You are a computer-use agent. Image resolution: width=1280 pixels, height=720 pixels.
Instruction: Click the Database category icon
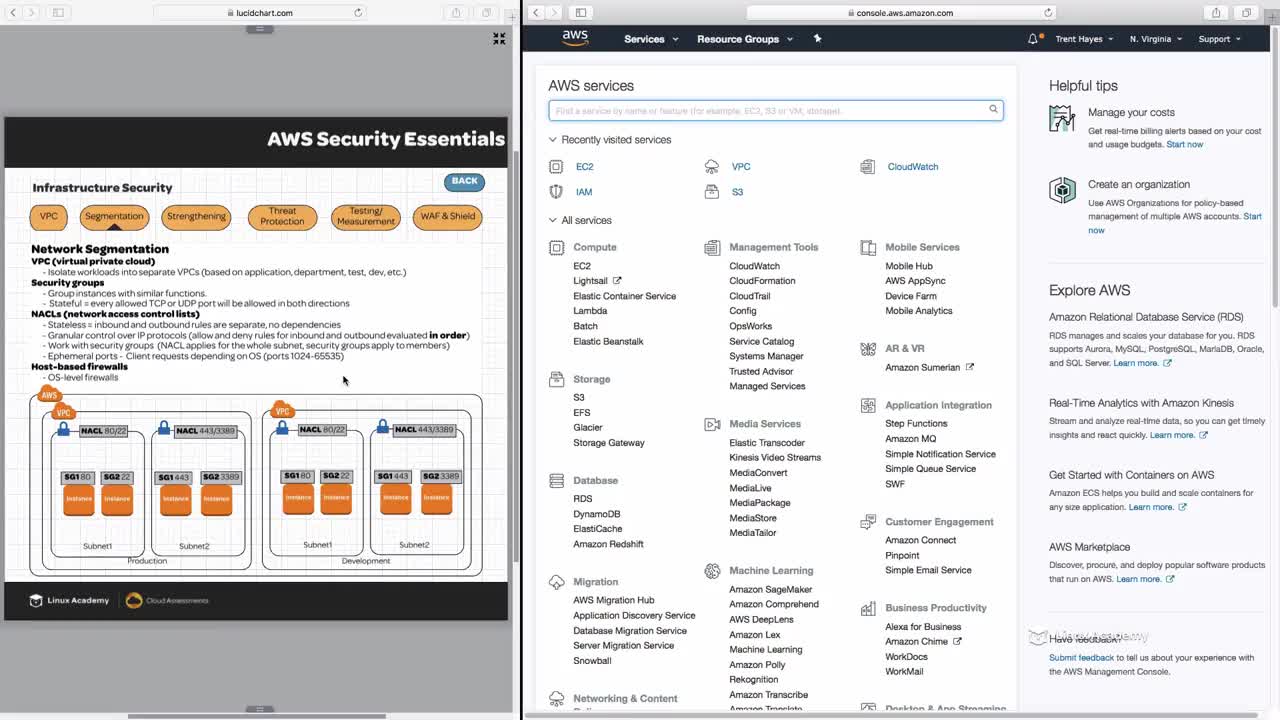click(557, 481)
